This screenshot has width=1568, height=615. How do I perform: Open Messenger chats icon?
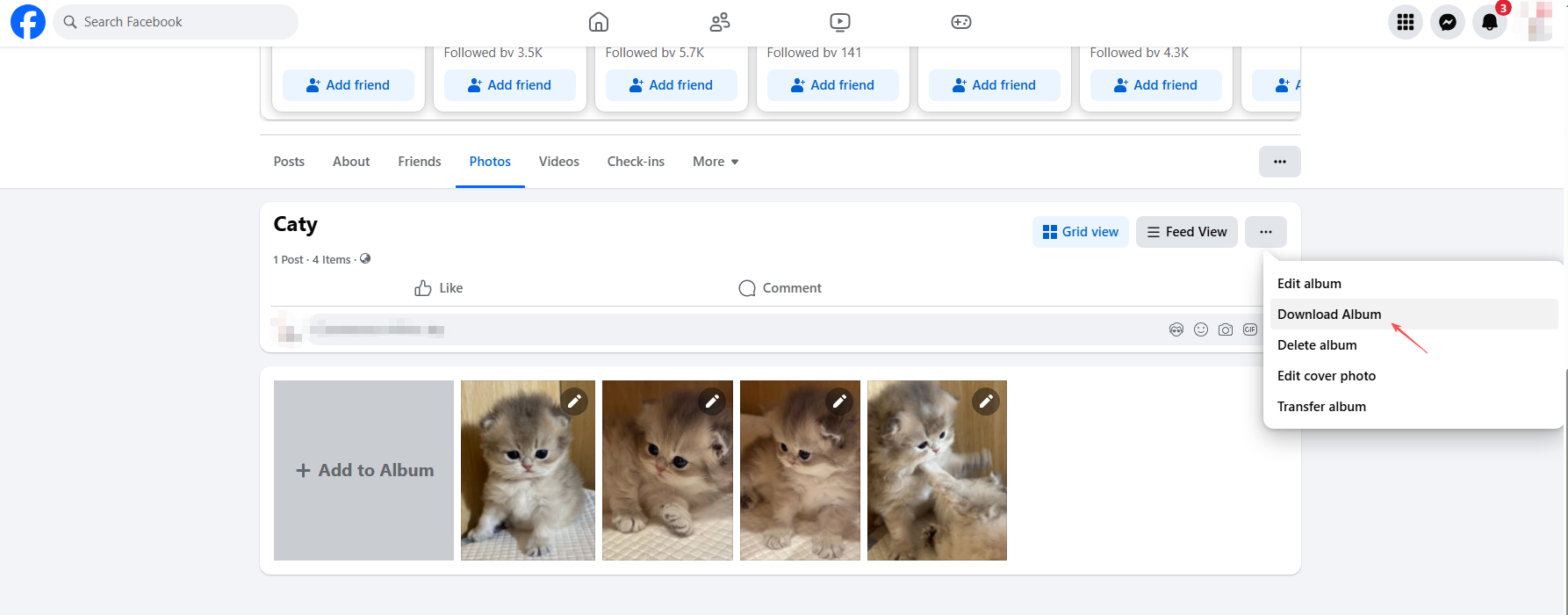point(1448,22)
